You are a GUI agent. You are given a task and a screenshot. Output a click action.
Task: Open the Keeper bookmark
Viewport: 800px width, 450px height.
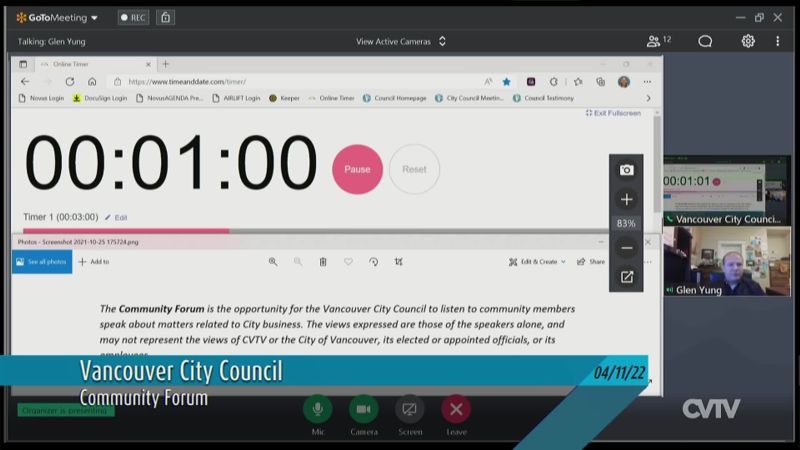(x=284, y=98)
